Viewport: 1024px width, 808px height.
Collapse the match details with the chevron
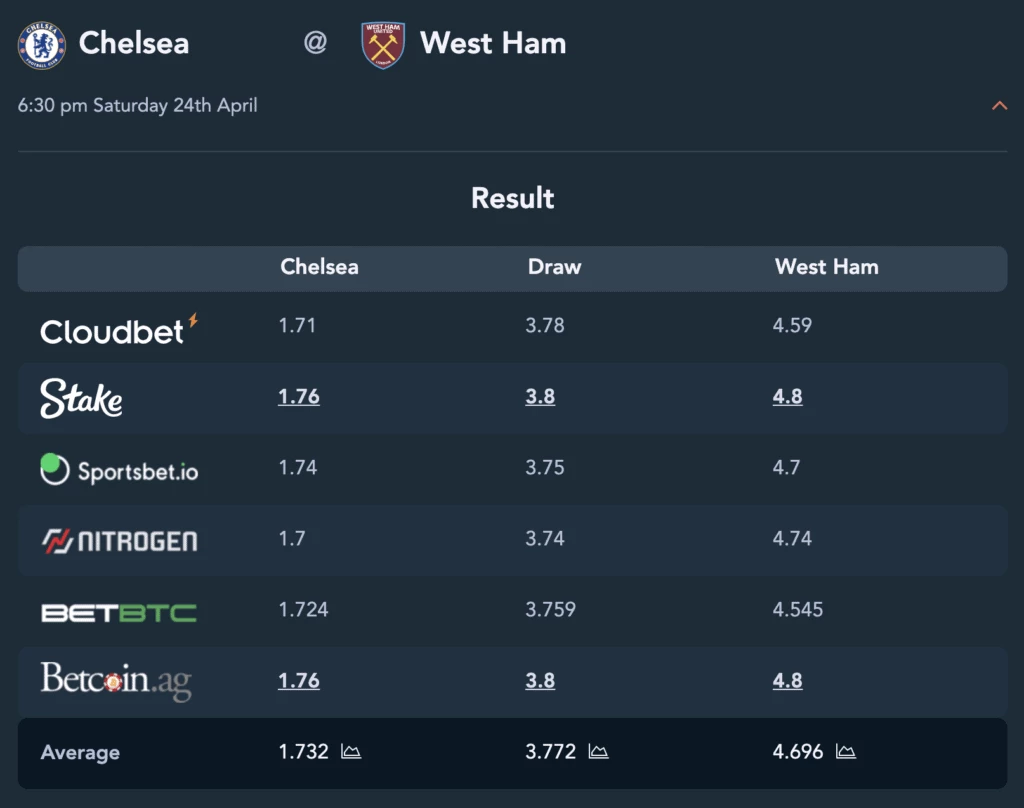999,106
